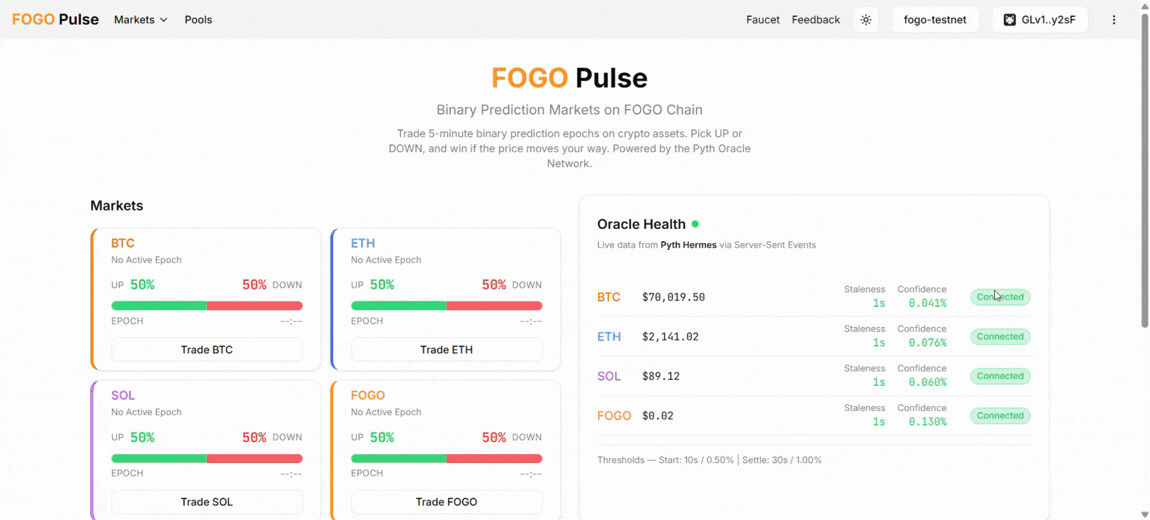
Task: Click the scroll down arrow at scrollbar bottom
Action: point(1144,514)
